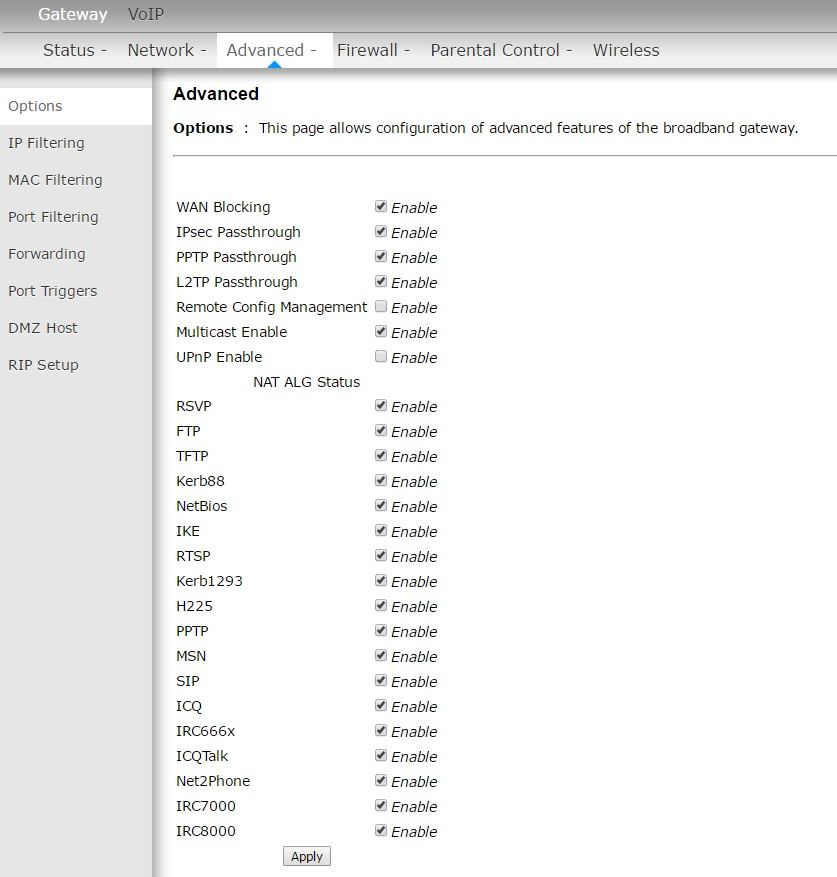Check the UPnP Enable checkbox
This screenshot has height=877, width=837.
pos(381,356)
